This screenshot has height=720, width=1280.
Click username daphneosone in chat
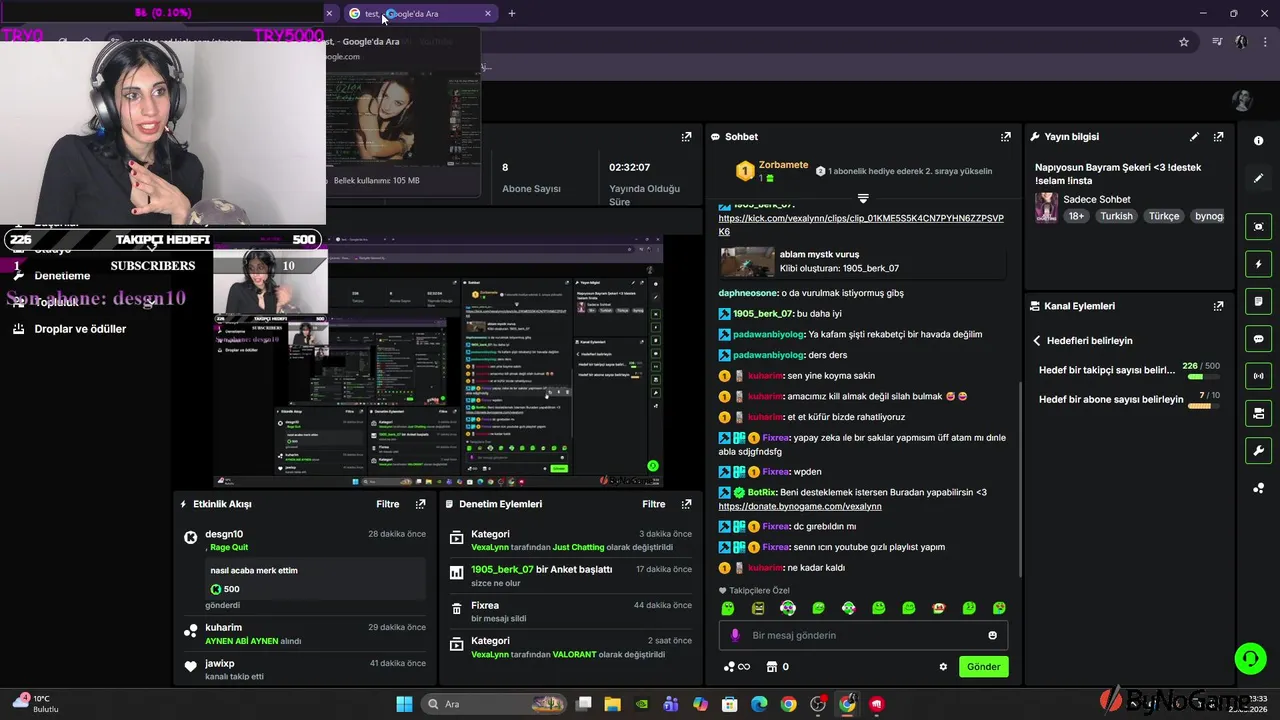click(747, 293)
